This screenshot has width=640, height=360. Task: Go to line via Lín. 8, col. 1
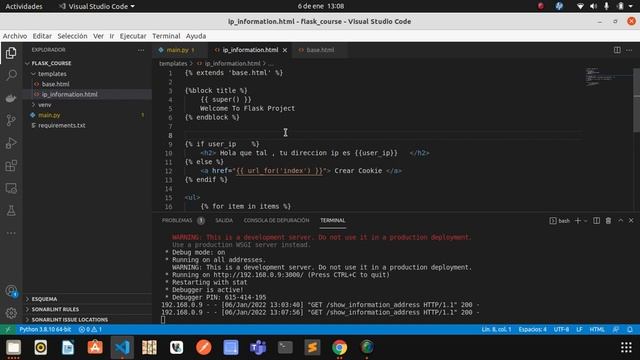tap(496, 329)
